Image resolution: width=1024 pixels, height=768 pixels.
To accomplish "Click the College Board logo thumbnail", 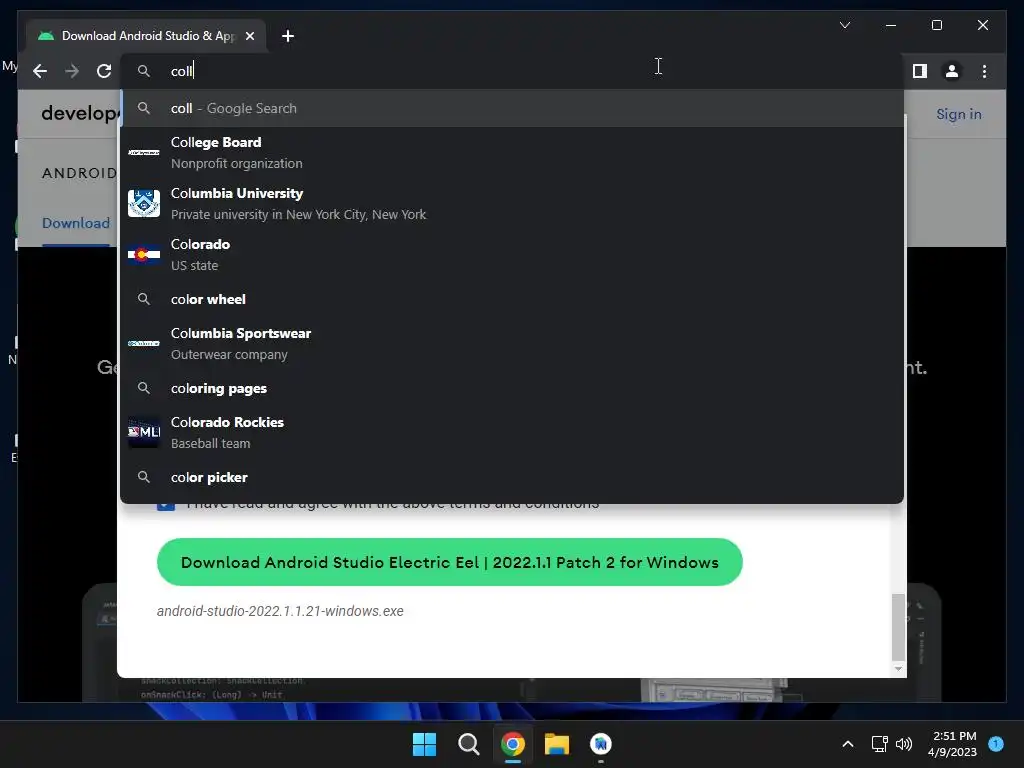I will click(144, 152).
